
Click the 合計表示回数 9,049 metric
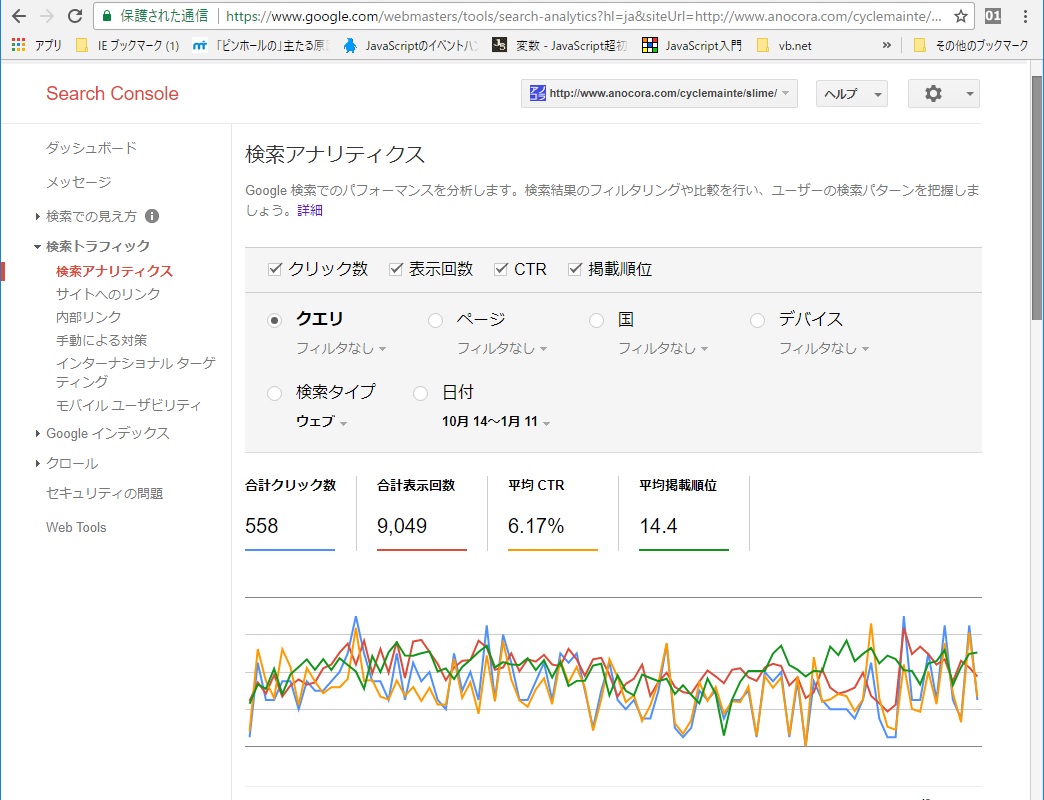click(421, 513)
